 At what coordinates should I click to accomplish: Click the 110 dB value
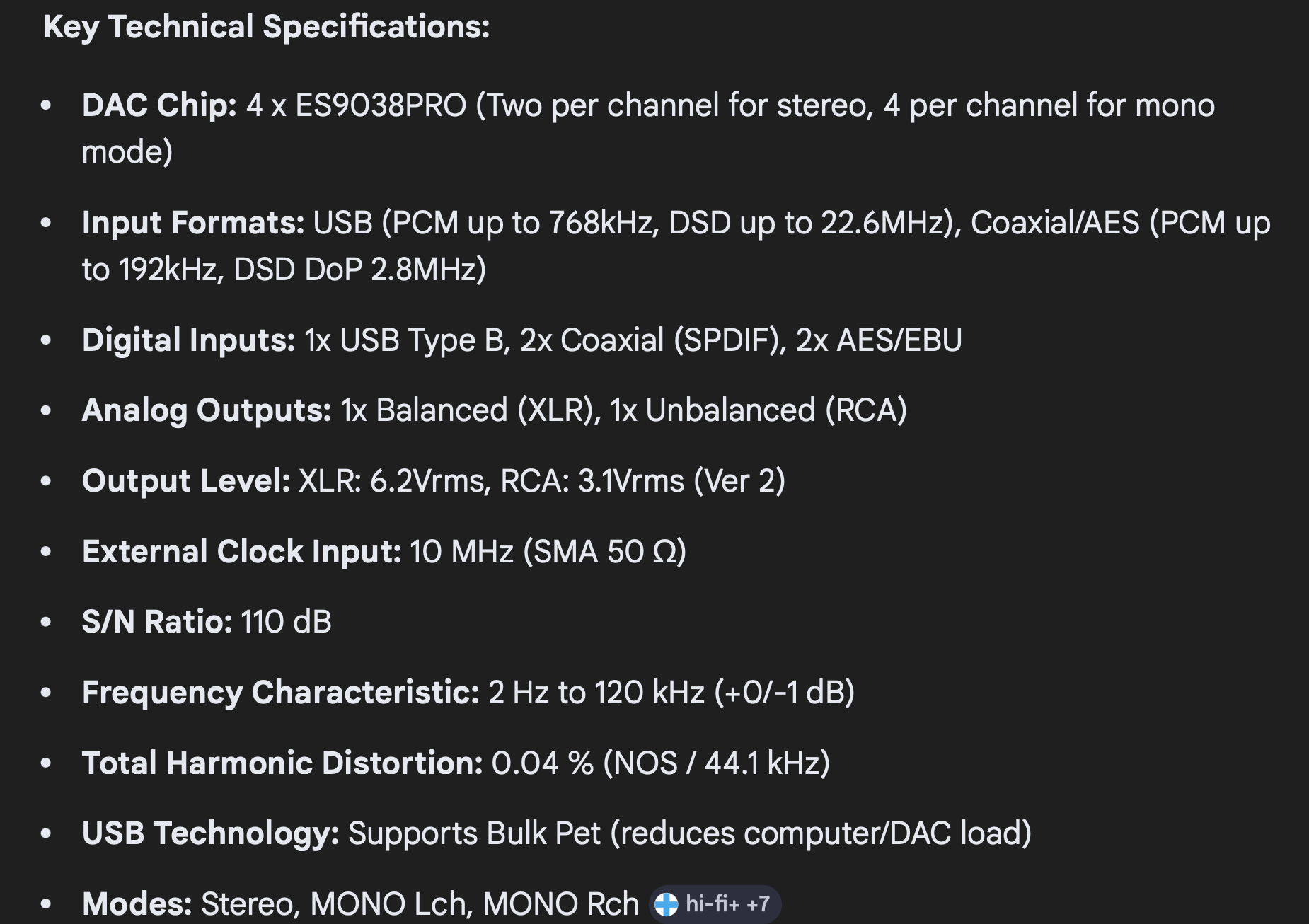coord(286,622)
